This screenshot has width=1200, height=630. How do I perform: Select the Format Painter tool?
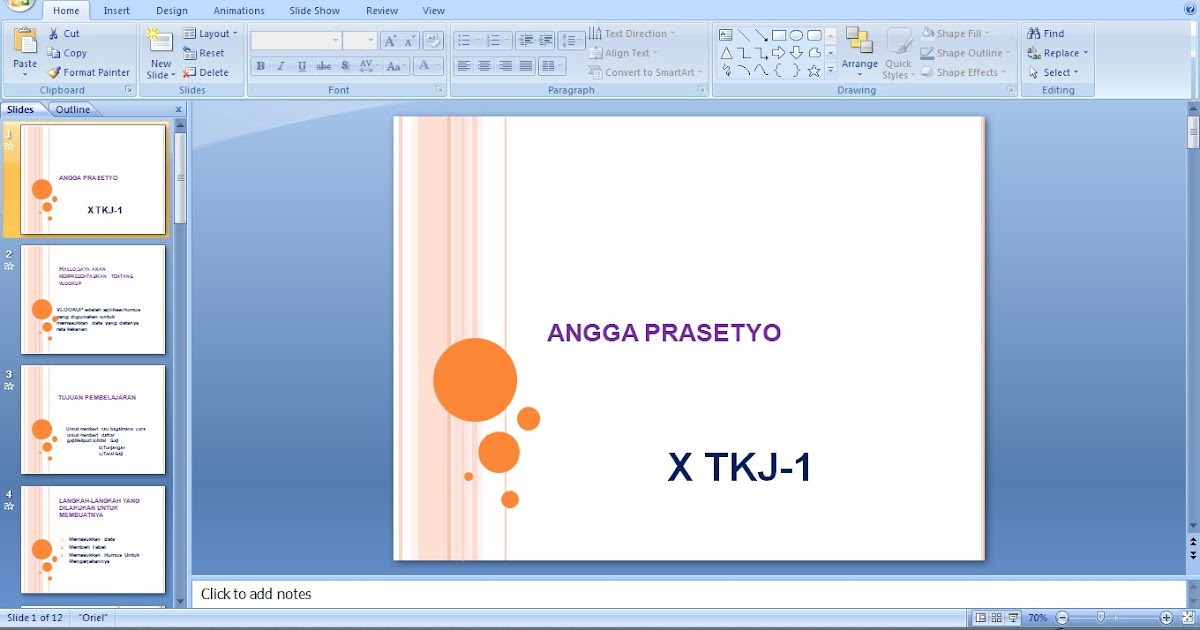click(88, 72)
